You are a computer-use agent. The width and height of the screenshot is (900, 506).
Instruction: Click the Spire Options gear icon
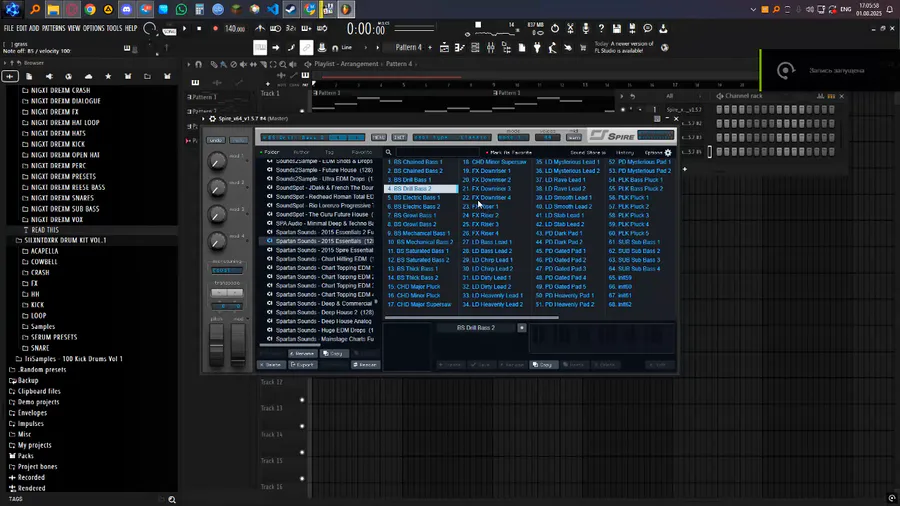coord(668,153)
